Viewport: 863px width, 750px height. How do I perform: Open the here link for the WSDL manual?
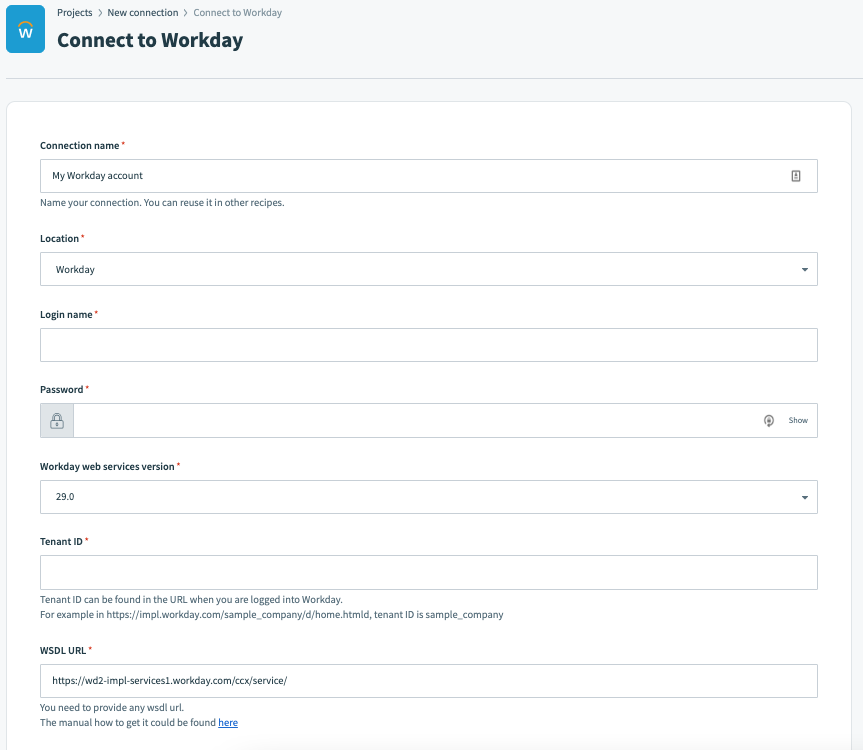tap(227, 722)
